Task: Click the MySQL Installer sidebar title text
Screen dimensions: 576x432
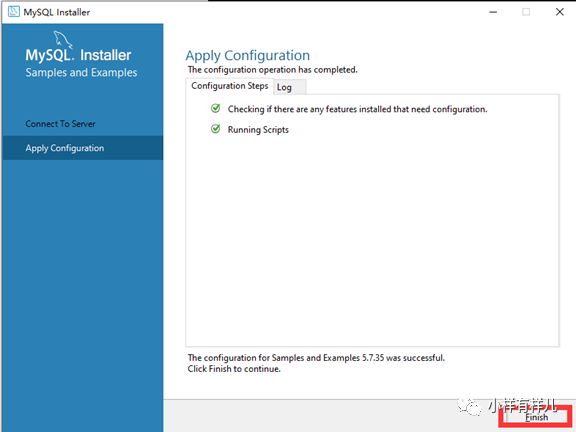Action: 78,55
